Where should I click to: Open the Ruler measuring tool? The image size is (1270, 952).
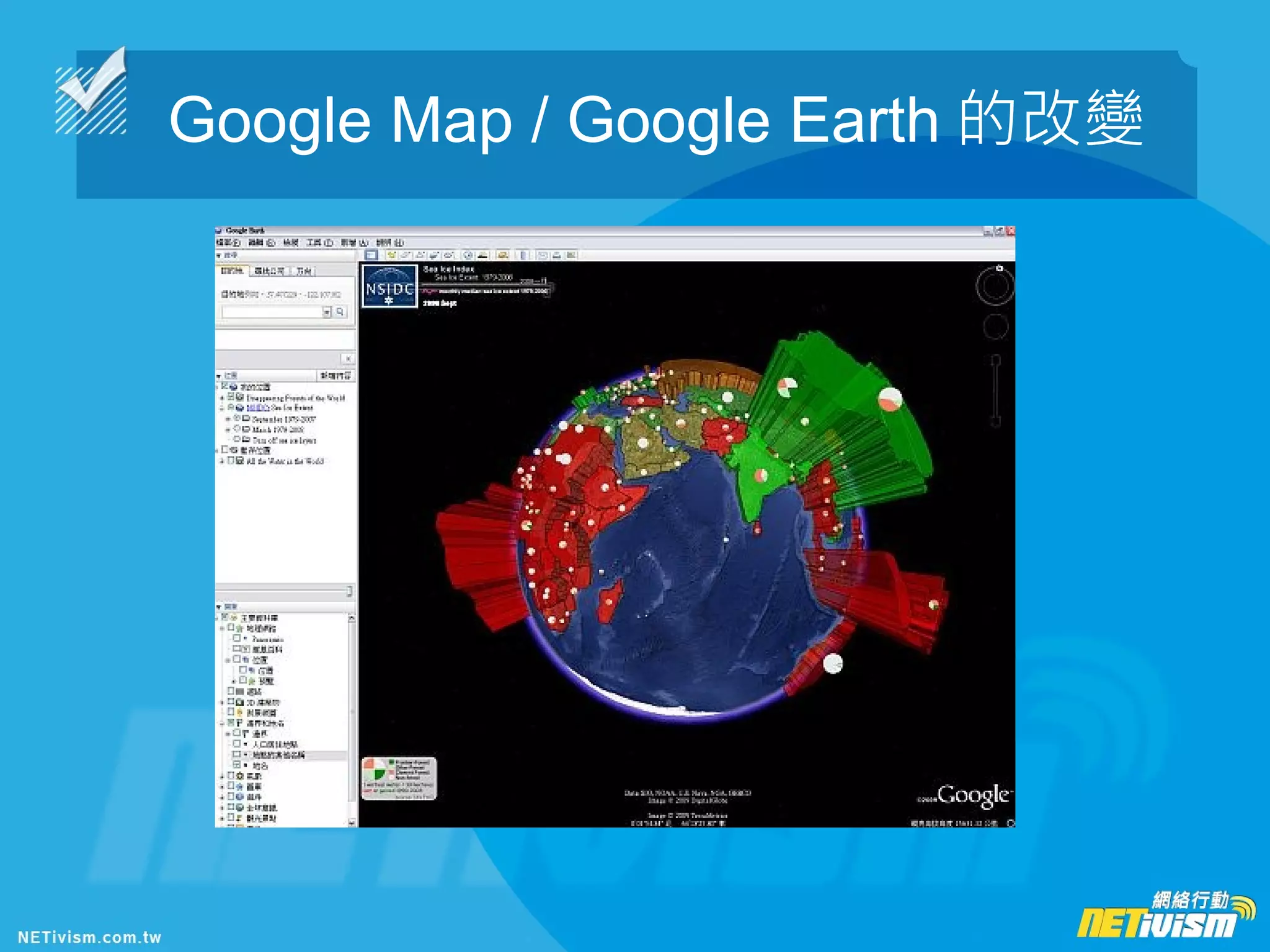coord(523,255)
